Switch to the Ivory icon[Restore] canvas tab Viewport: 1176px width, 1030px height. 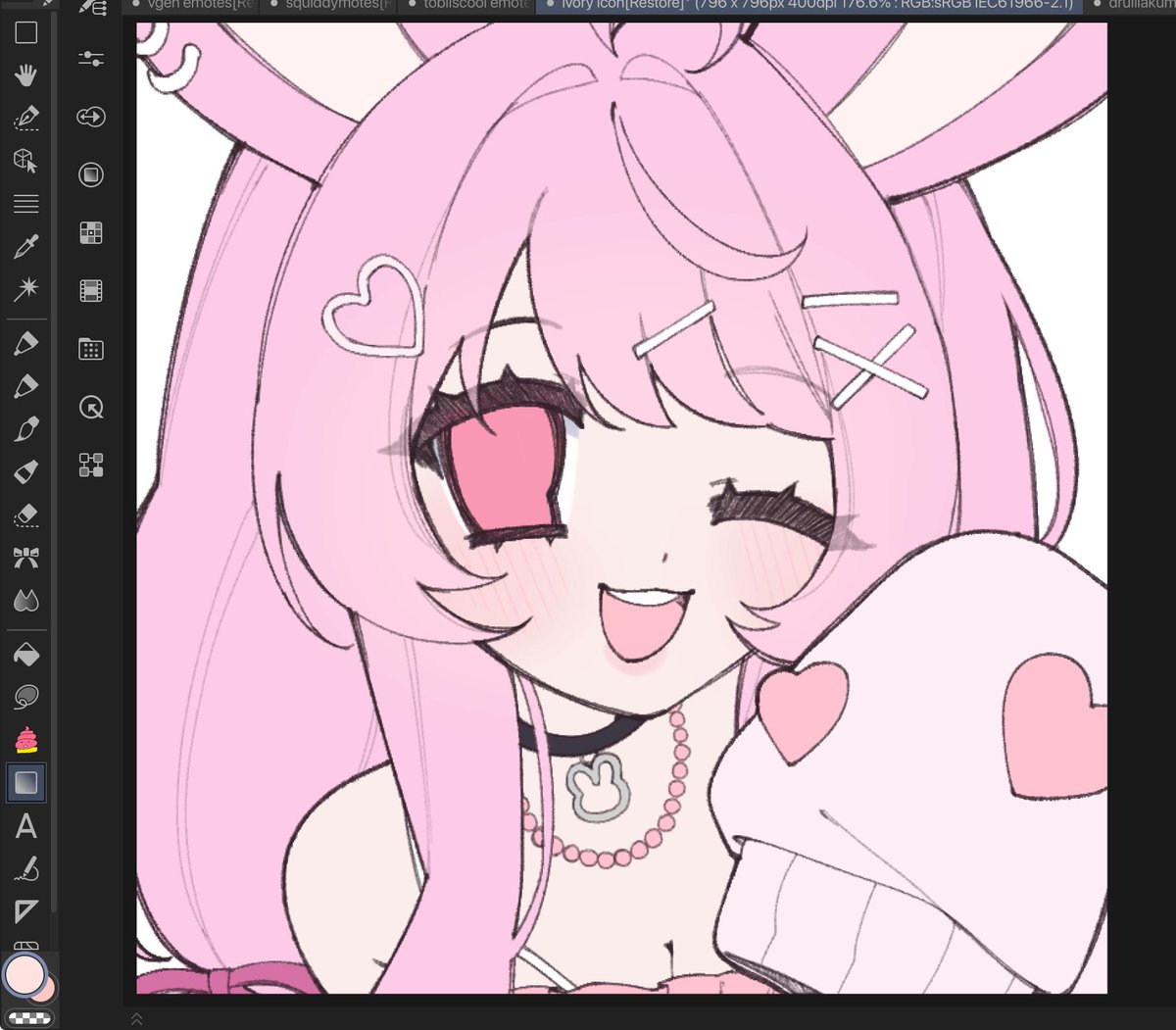pos(808,5)
